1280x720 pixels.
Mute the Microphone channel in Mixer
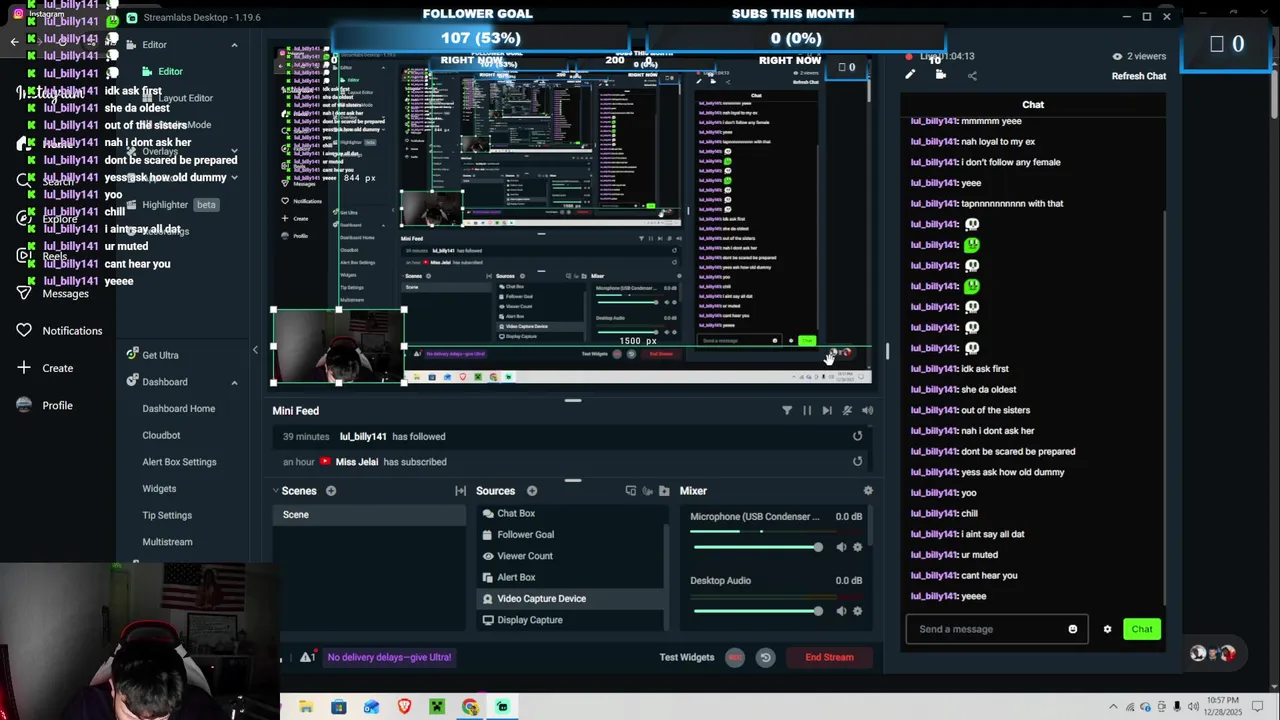[x=841, y=547]
